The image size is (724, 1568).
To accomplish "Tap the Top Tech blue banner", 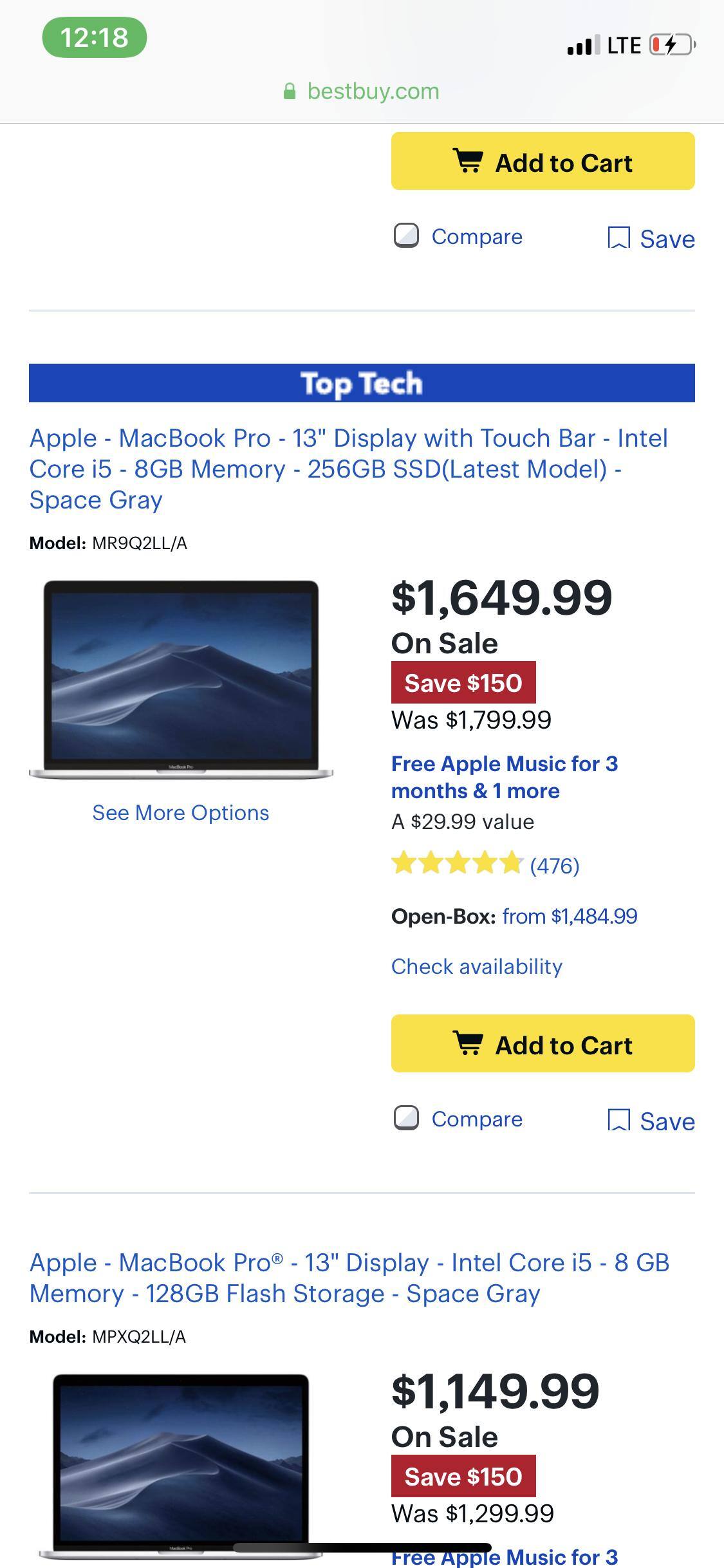I will [x=362, y=383].
